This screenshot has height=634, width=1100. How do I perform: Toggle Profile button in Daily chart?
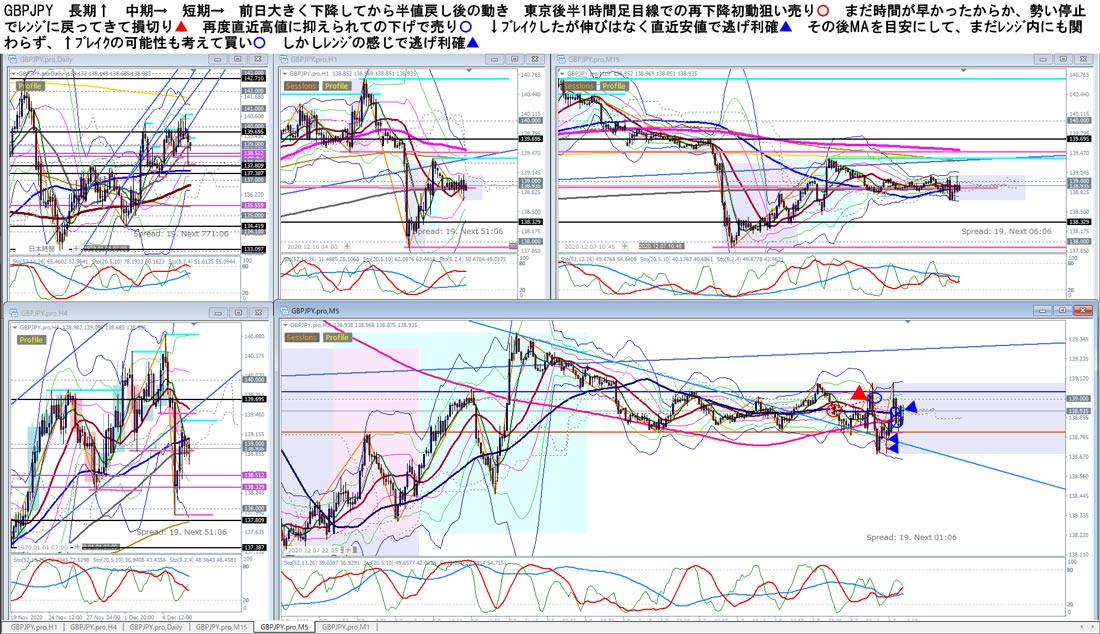pyautogui.click(x=30, y=86)
